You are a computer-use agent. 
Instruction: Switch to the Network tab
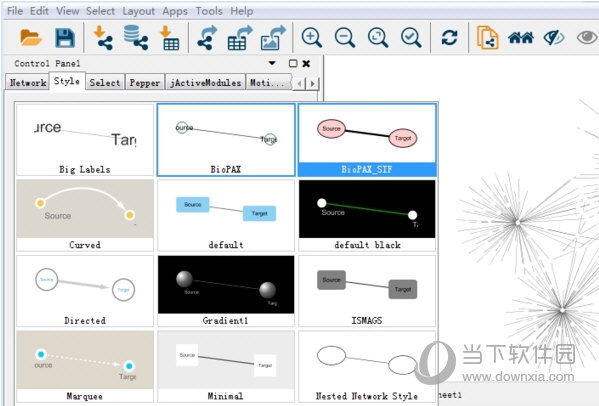coord(28,82)
